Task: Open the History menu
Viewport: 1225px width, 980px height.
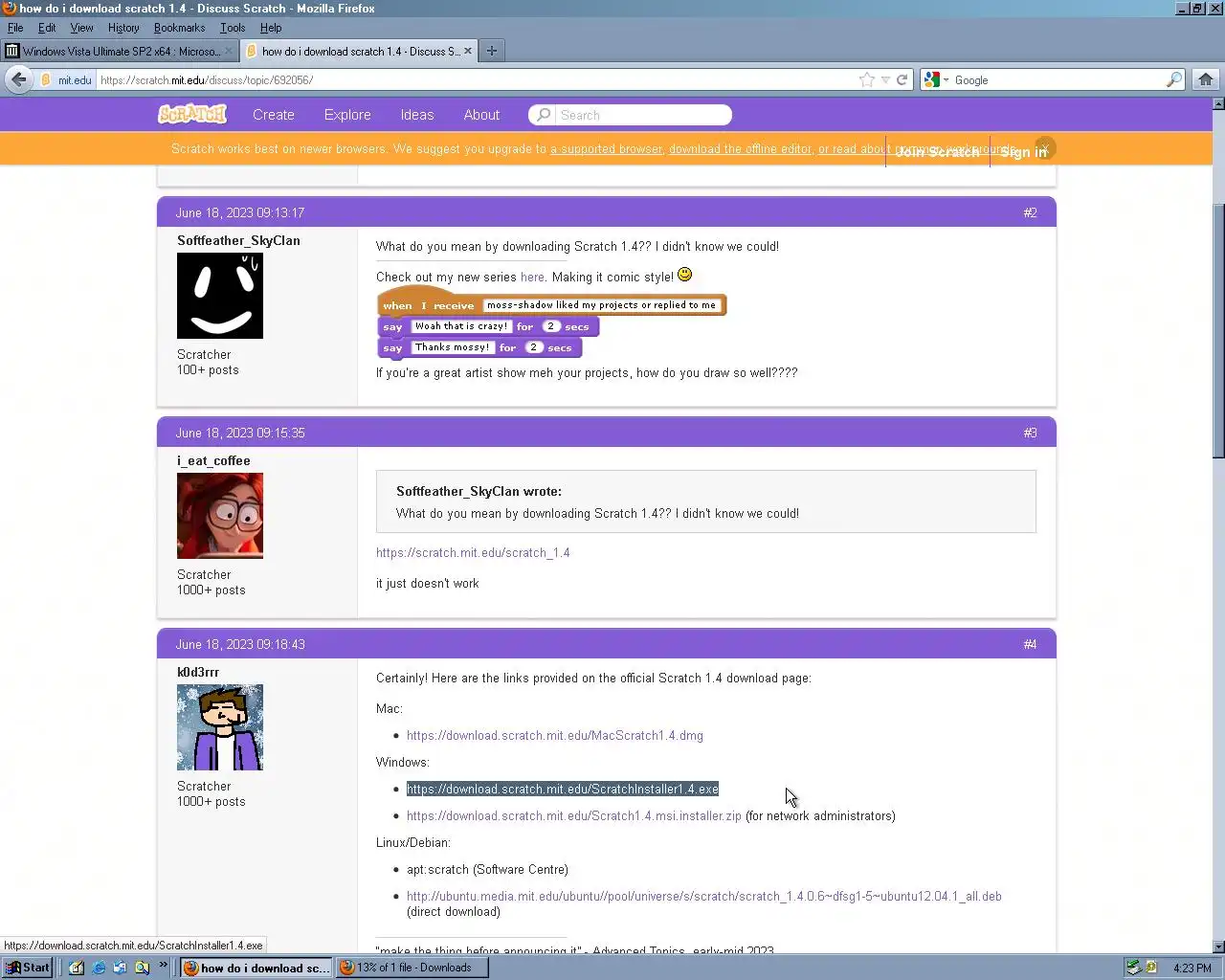Action: (123, 28)
